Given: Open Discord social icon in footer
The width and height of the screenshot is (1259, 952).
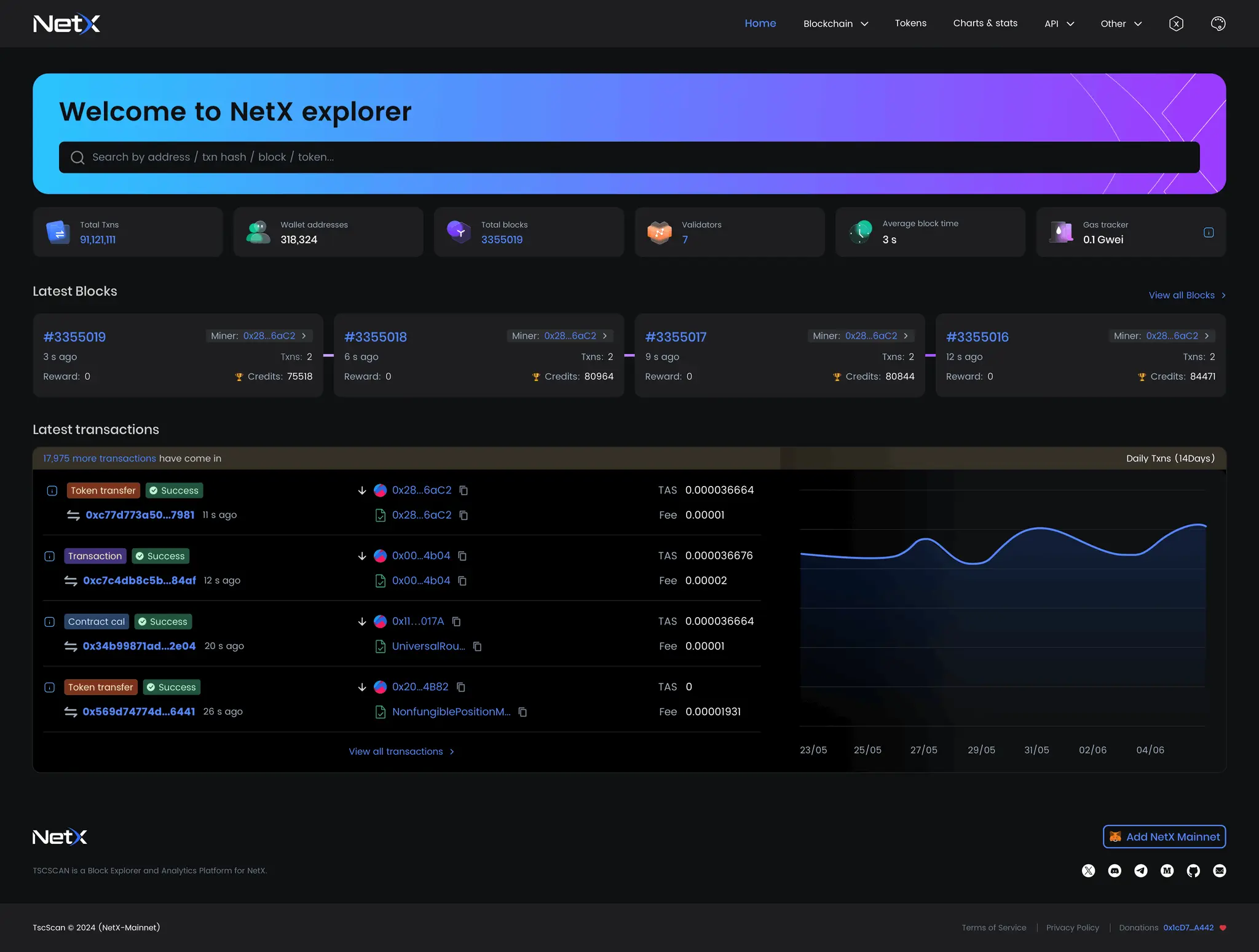Looking at the screenshot, I should coord(1115,871).
